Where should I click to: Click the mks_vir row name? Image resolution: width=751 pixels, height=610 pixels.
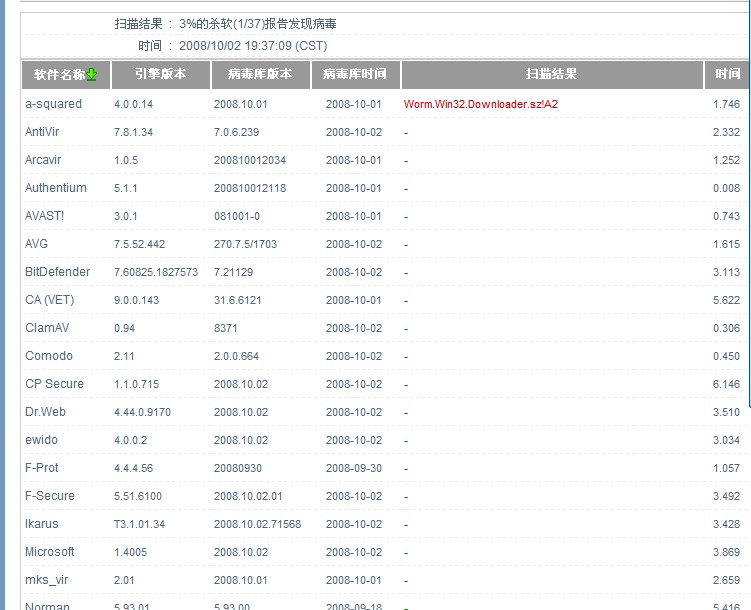tap(46, 580)
